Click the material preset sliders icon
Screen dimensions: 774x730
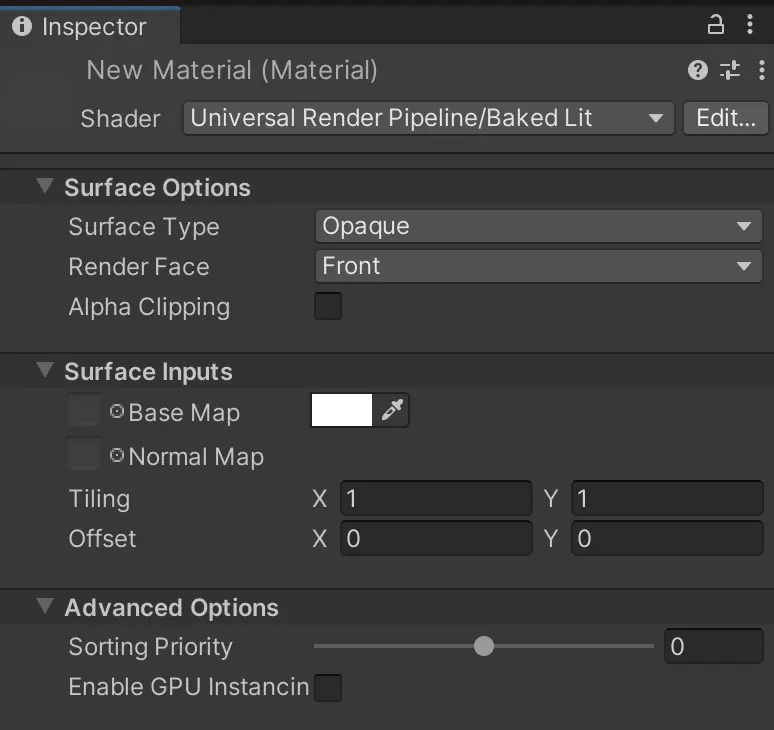pyautogui.click(x=730, y=70)
